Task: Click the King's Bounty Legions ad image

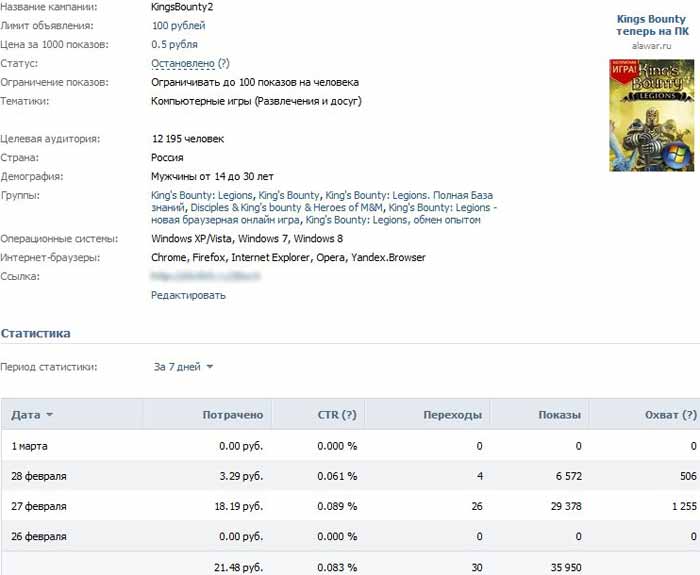Action: tap(651, 115)
